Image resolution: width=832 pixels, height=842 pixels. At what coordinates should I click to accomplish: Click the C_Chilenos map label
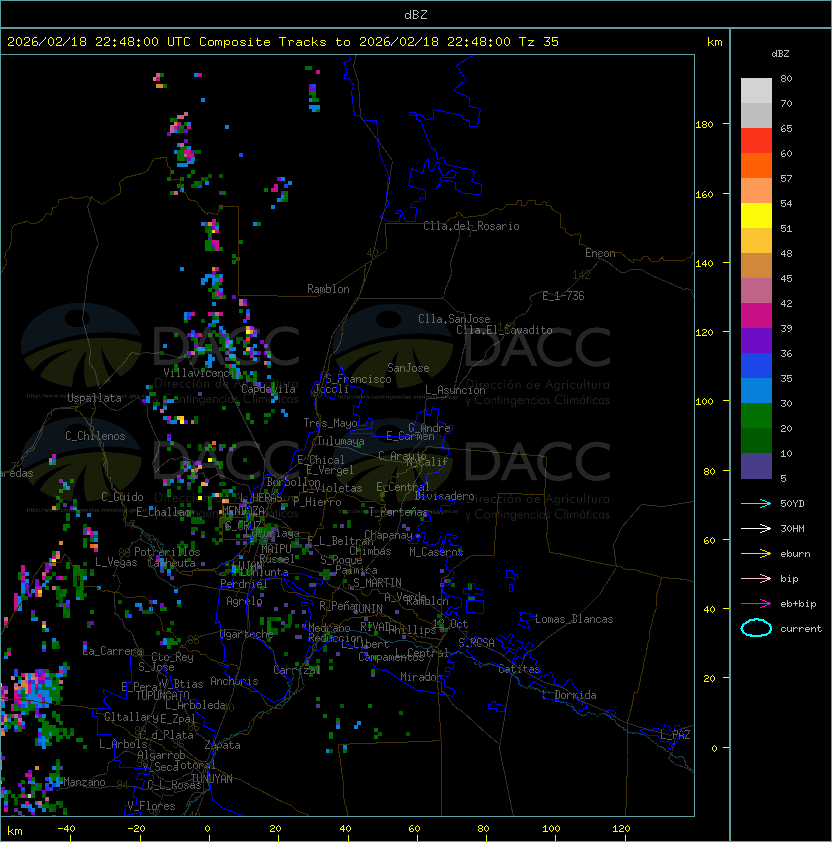95,436
